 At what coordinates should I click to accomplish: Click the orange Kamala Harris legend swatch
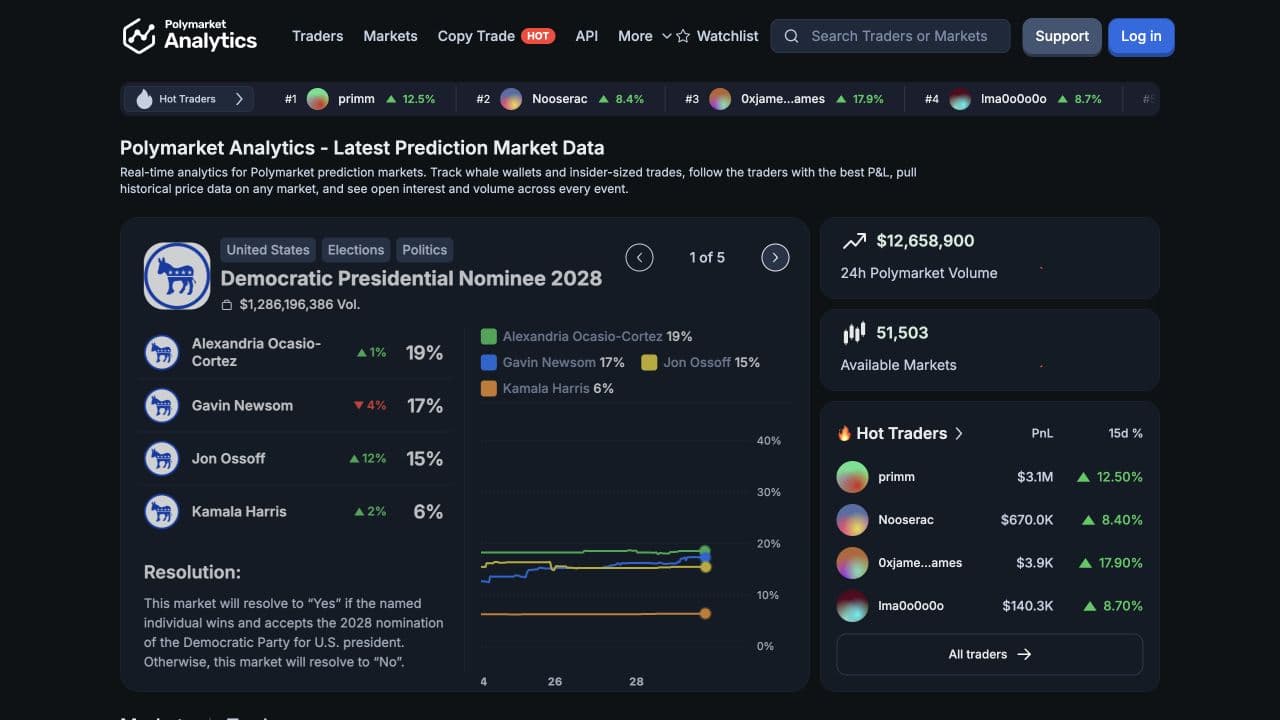pos(488,388)
